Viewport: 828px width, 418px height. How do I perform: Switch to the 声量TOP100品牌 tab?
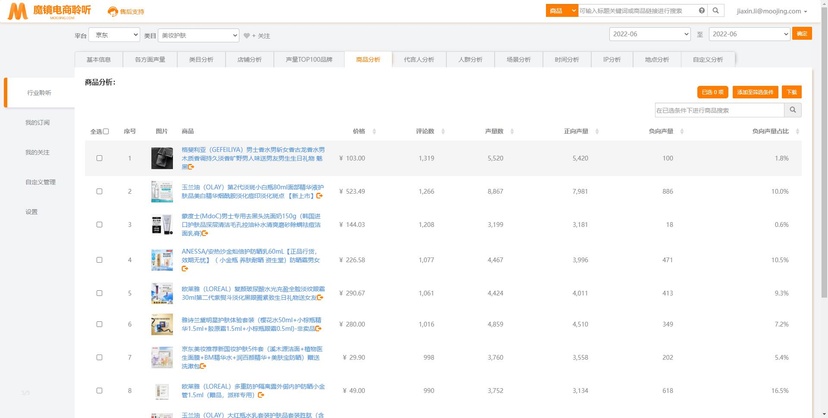coord(309,60)
